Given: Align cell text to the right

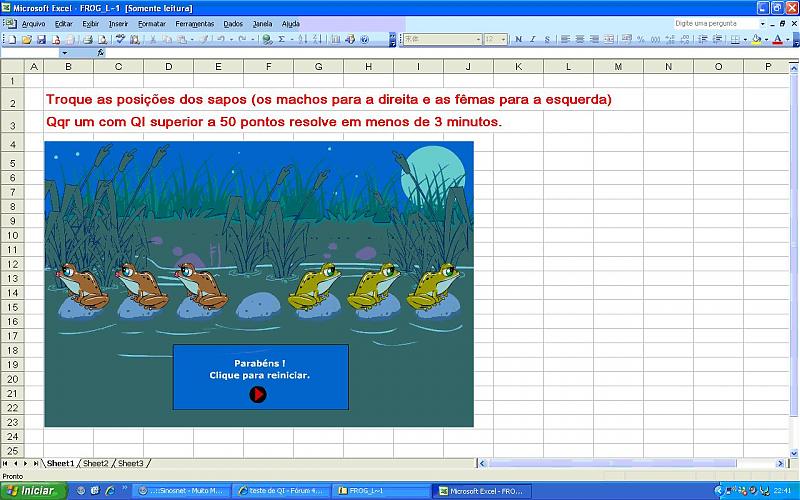Looking at the screenshot, I should [x=594, y=39].
